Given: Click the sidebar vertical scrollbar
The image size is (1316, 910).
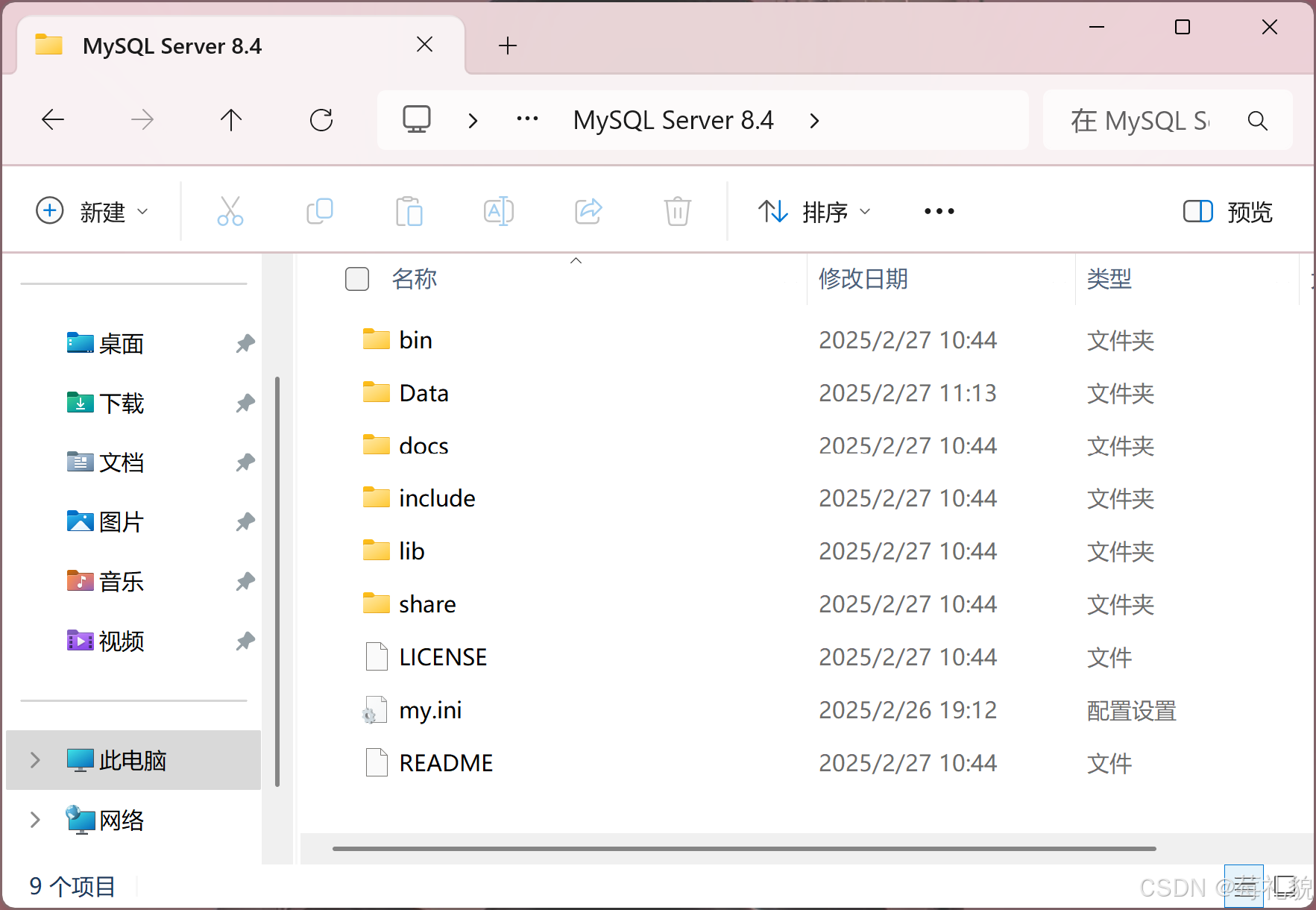Looking at the screenshot, I should click(x=277, y=582).
